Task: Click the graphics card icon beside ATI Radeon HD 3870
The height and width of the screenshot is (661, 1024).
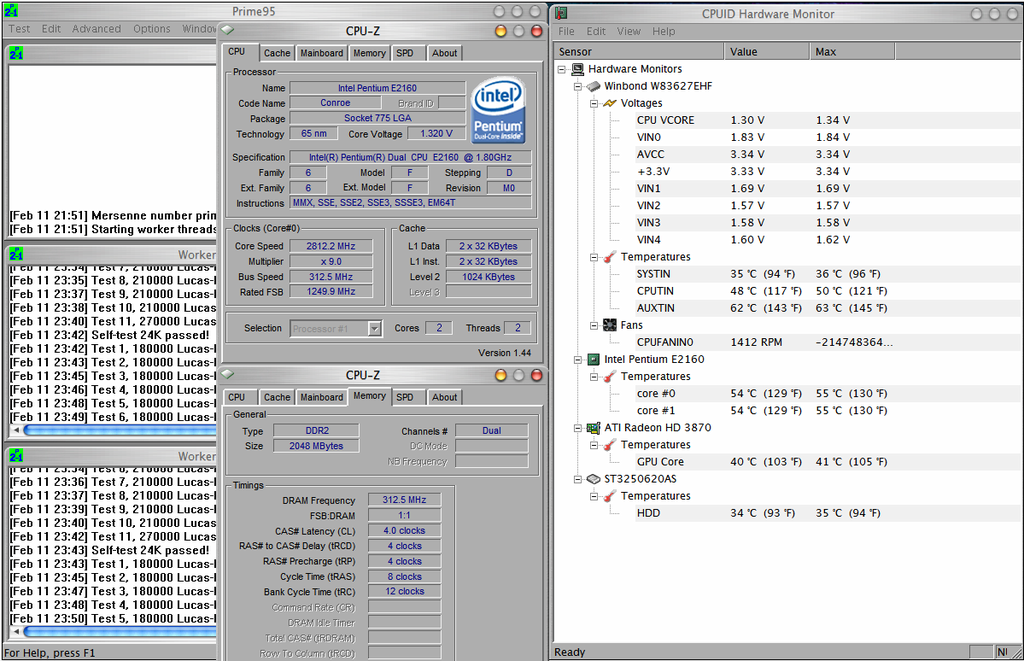Action: coord(593,428)
